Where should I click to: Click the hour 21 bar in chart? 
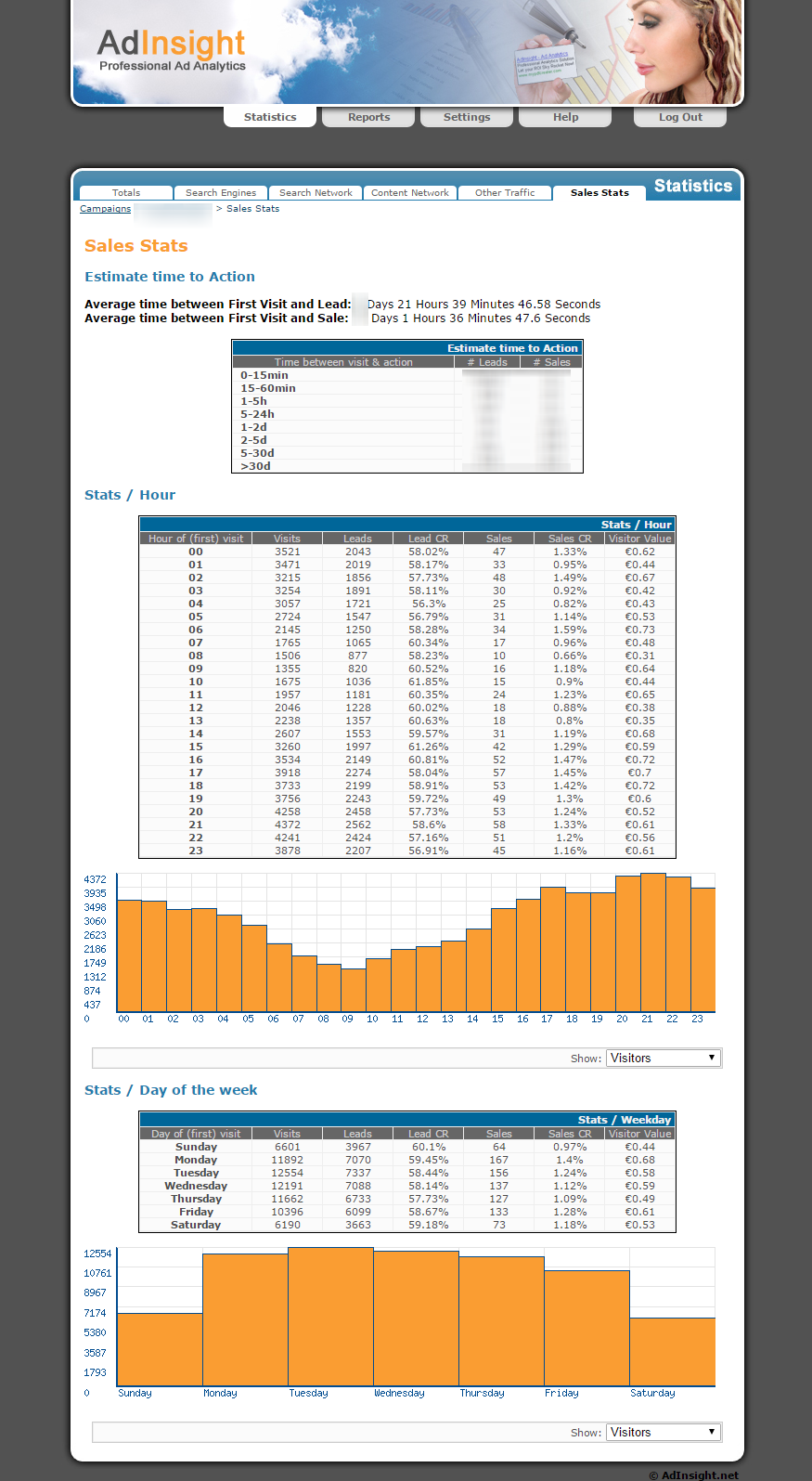point(652,942)
